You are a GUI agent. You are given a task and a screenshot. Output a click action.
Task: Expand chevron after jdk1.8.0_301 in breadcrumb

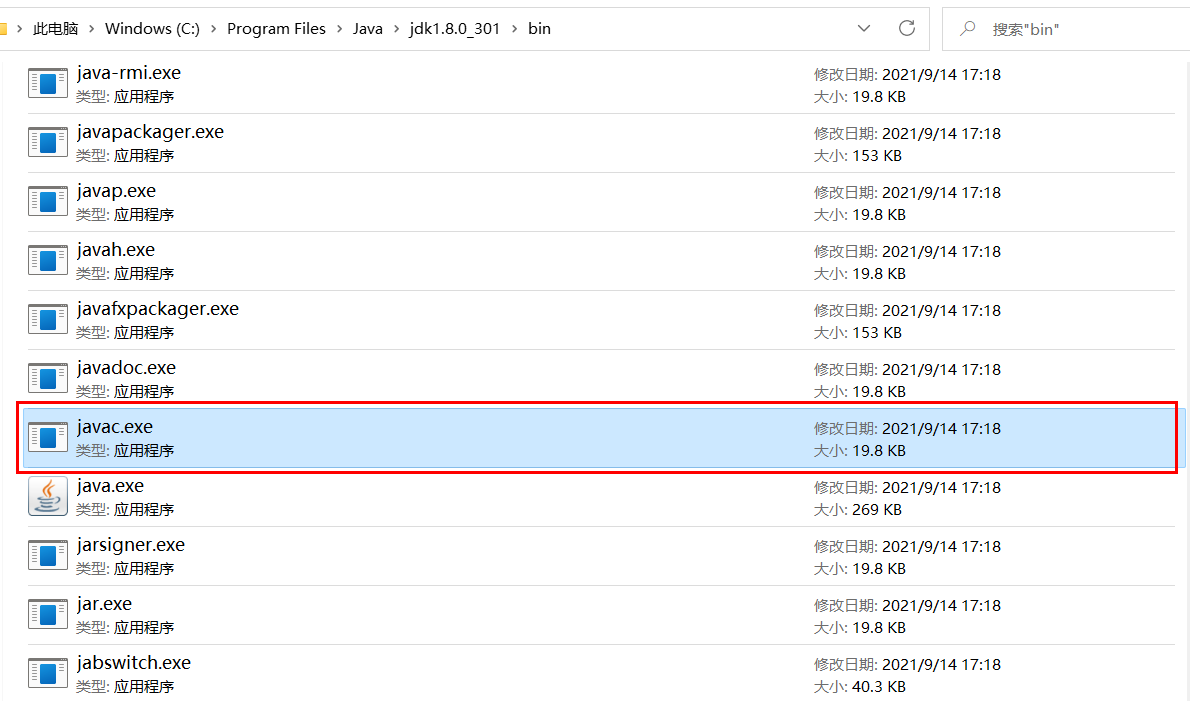(515, 29)
